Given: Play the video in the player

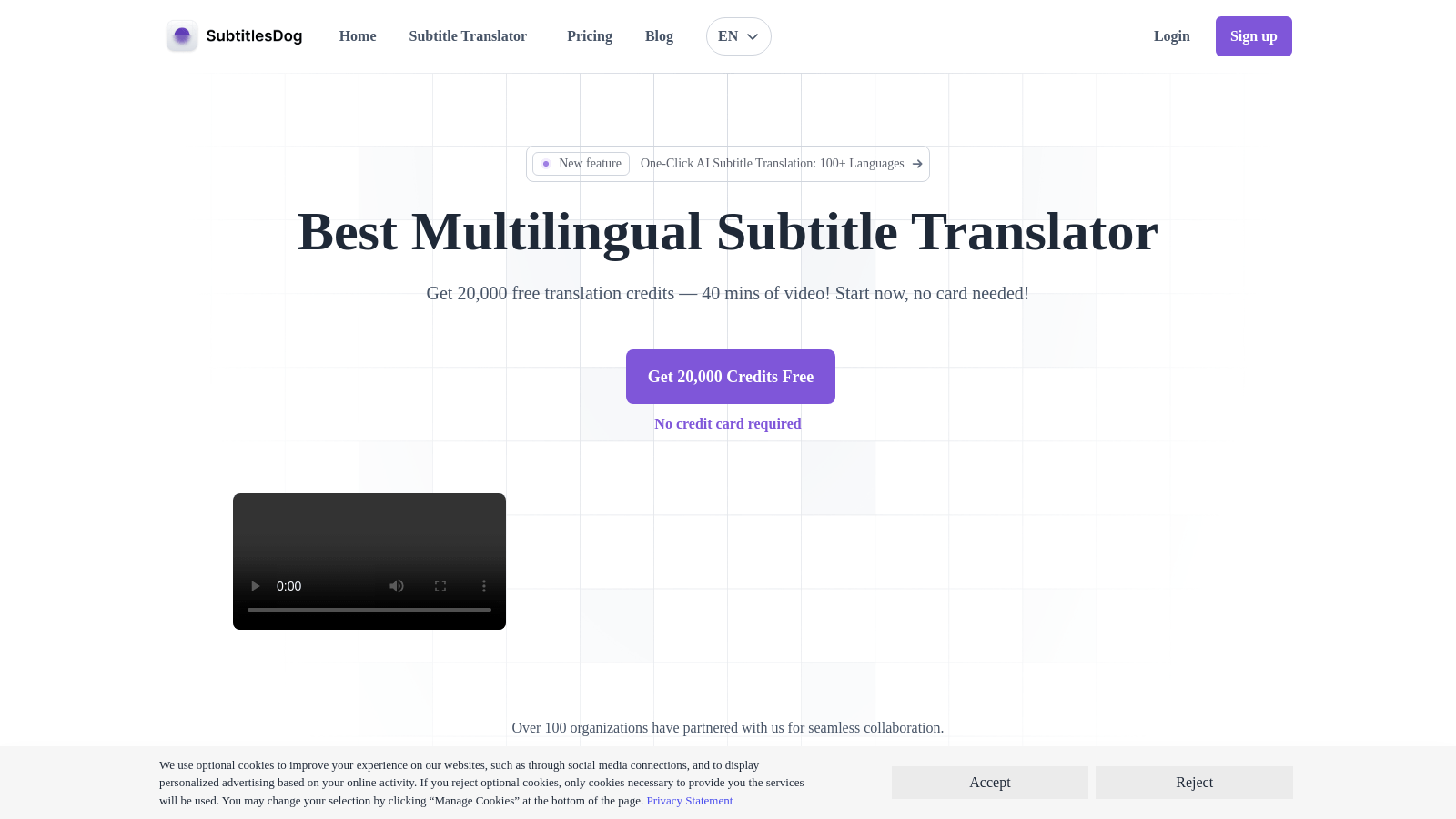Looking at the screenshot, I should tap(256, 586).
